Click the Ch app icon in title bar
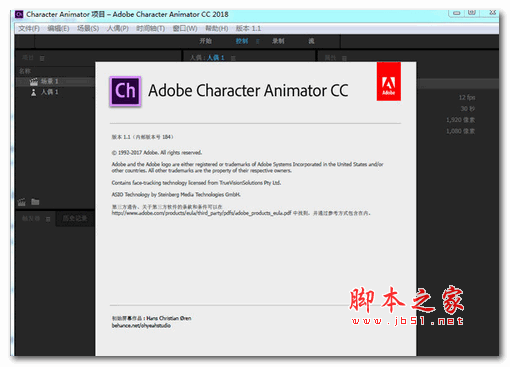 [x=19, y=14]
